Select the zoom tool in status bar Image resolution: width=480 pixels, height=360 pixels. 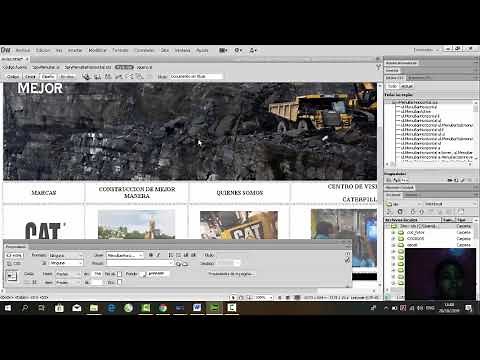point(248,297)
